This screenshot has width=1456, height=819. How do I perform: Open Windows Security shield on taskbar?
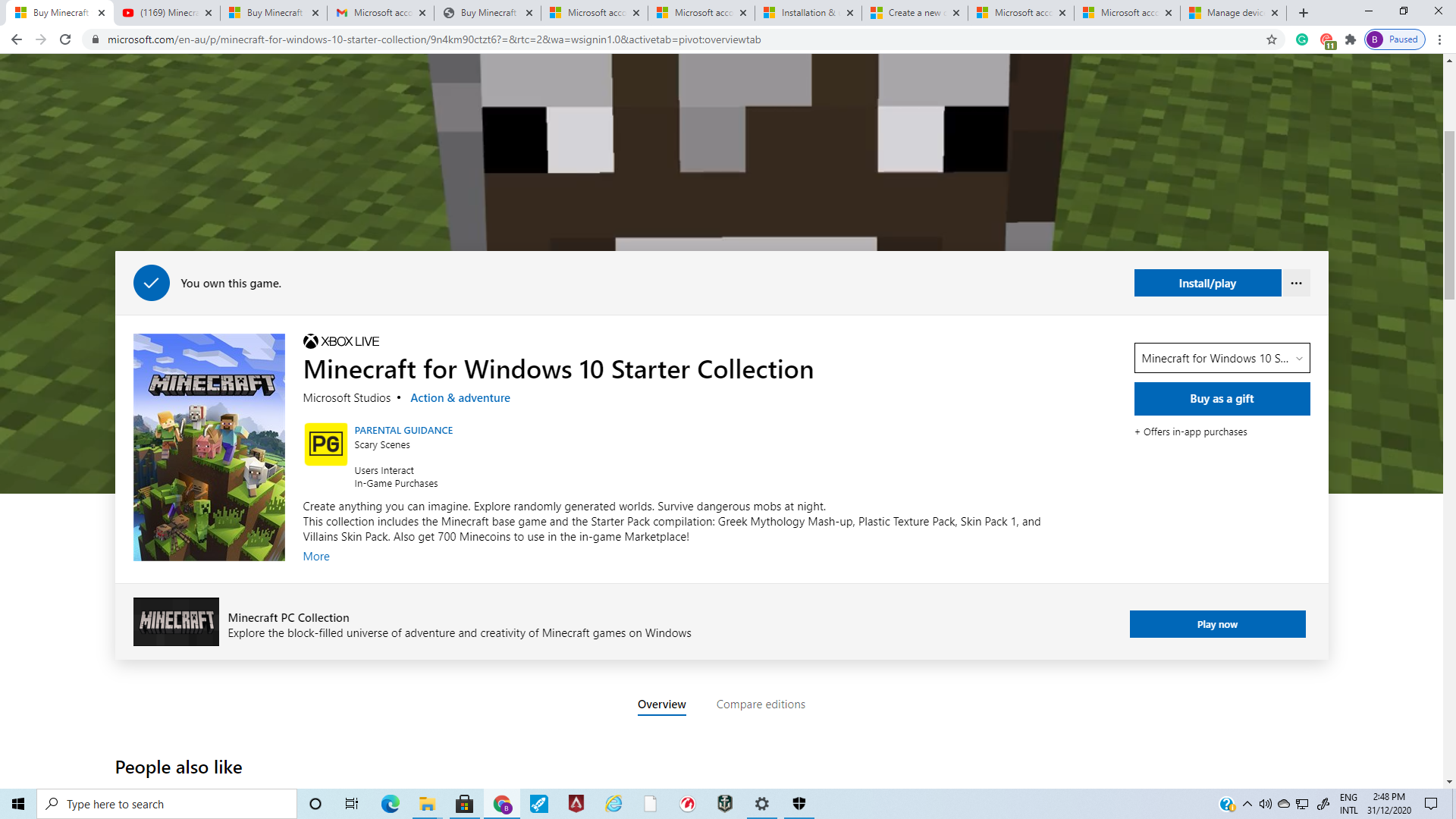click(x=799, y=804)
